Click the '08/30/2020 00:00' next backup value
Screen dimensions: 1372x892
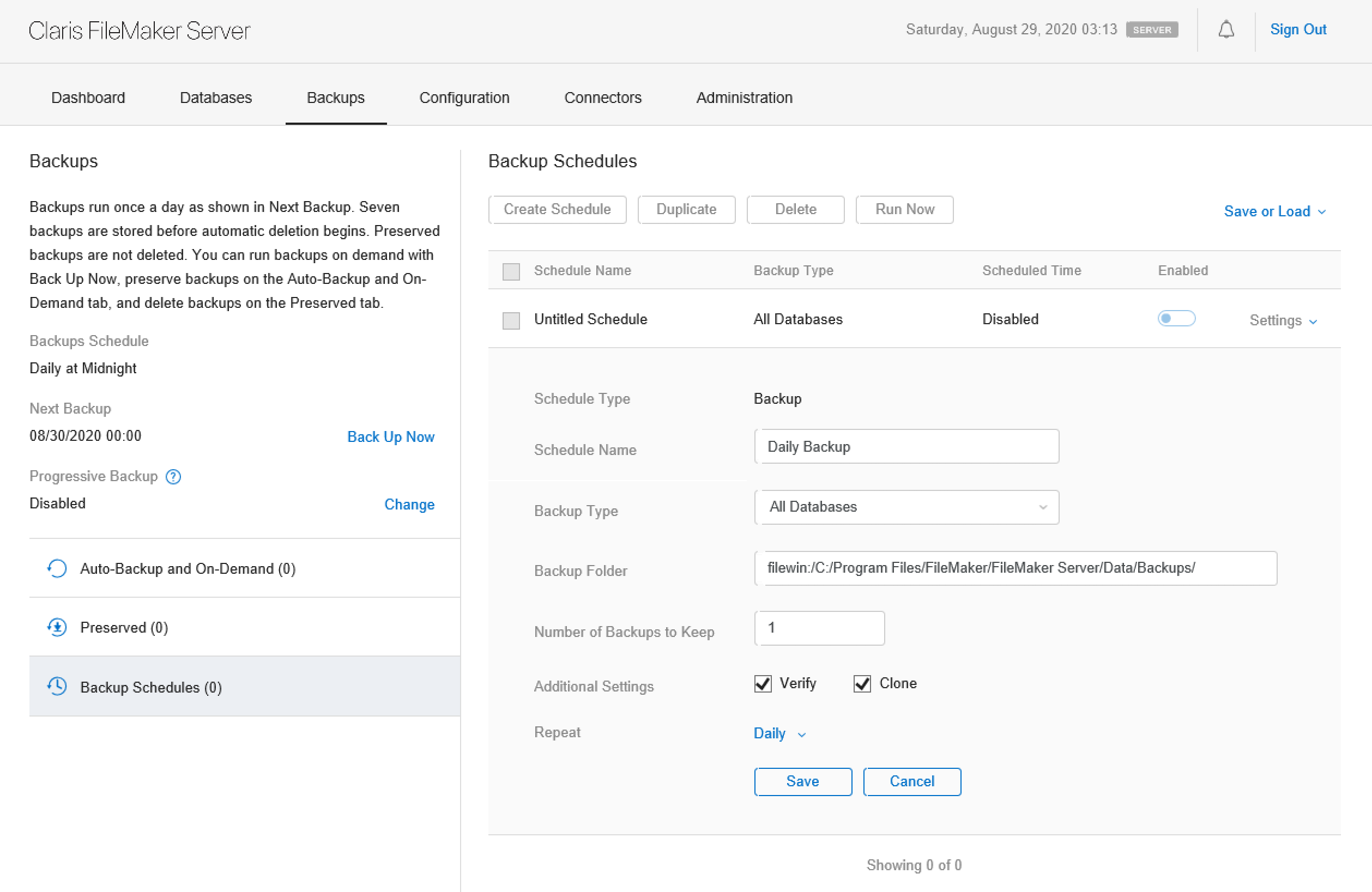click(x=86, y=435)
